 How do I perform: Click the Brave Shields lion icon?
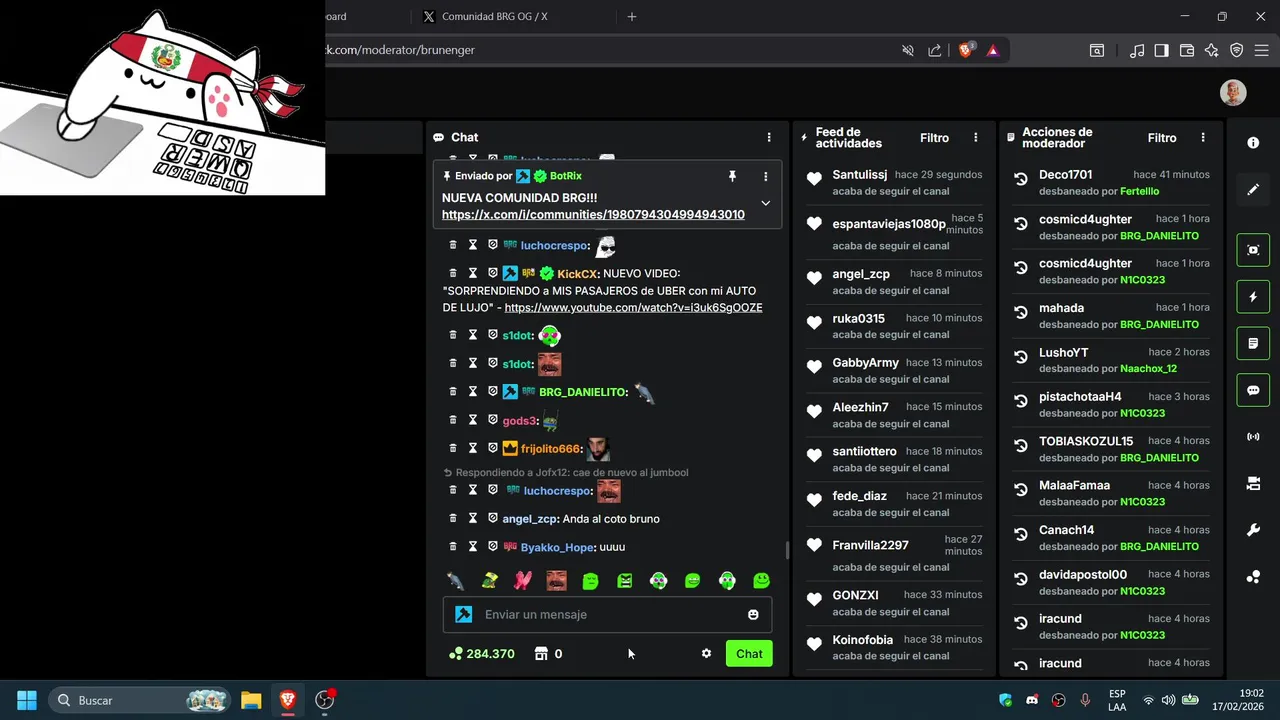point(966,50)
